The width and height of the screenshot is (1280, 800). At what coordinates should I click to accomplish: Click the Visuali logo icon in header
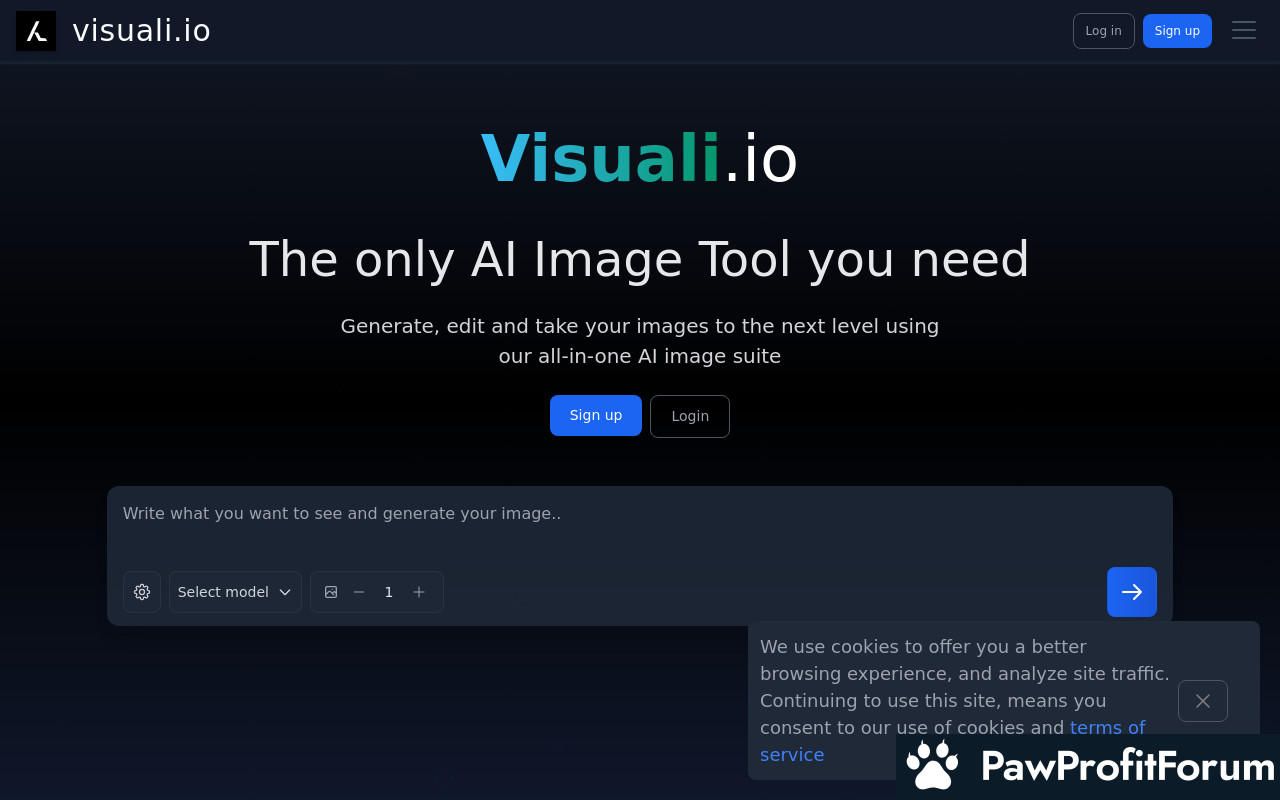tap(36, 31)
